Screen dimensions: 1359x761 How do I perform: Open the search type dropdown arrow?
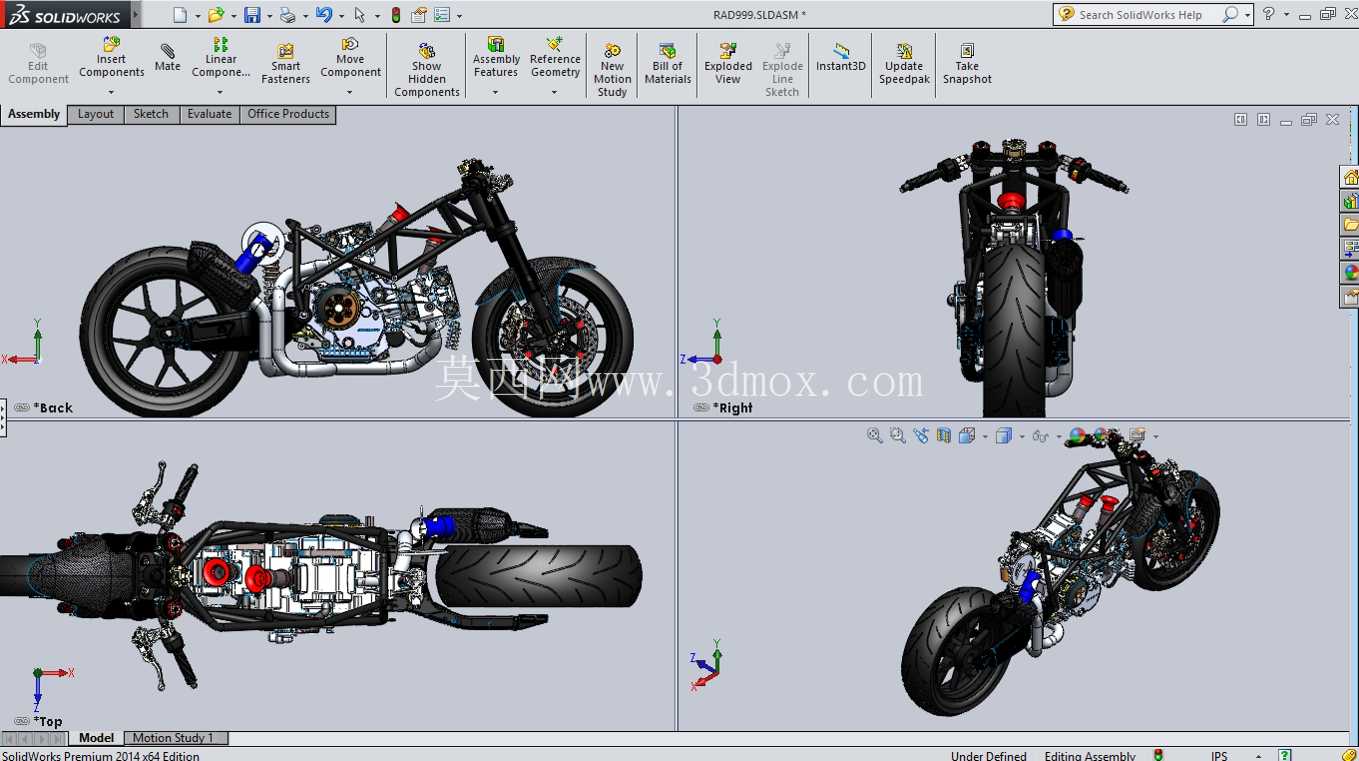pos(1250,16)
